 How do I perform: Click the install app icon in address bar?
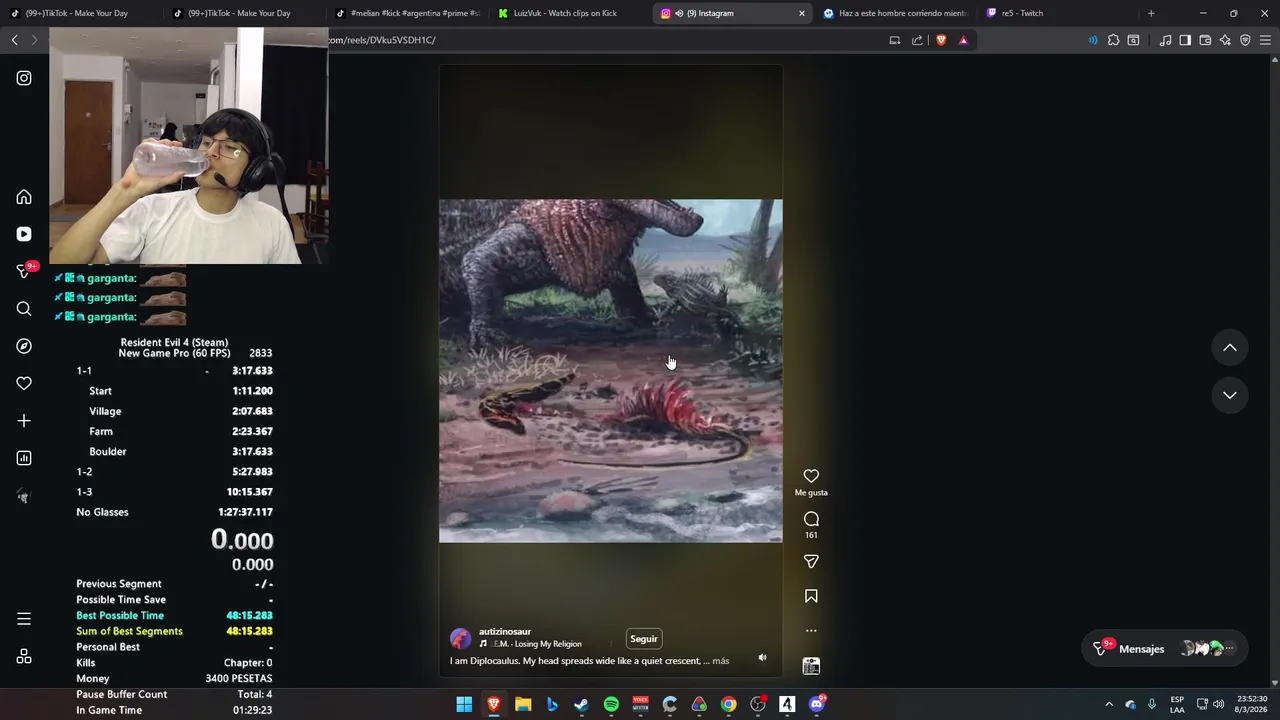point(895,40)
